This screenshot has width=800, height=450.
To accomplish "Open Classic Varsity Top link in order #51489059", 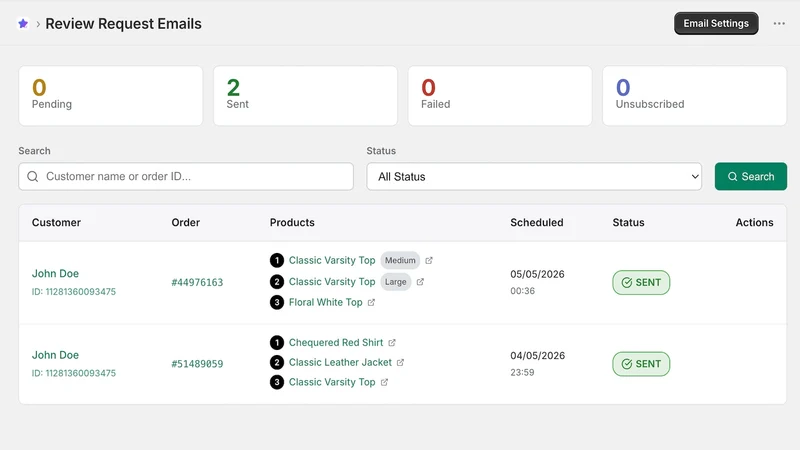I will tap(332, 382).
